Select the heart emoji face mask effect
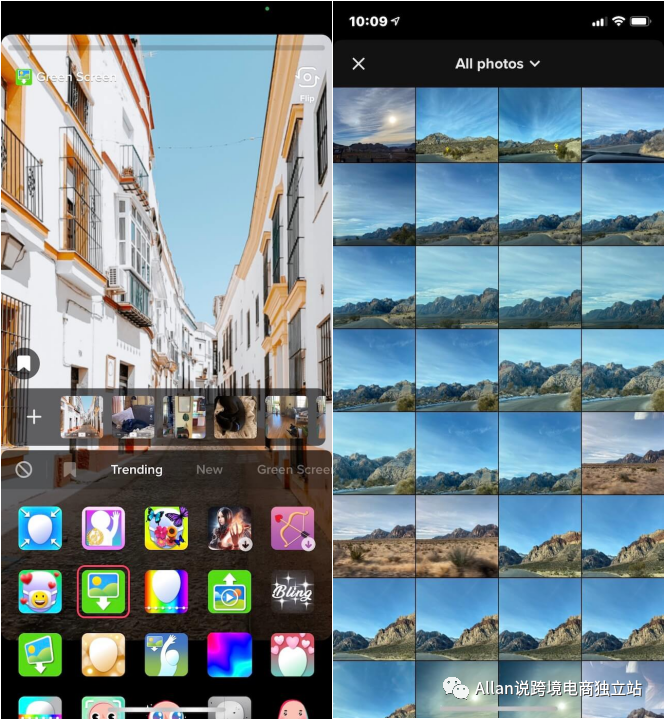This screenshot has width=664, height=719. point(40,592)
